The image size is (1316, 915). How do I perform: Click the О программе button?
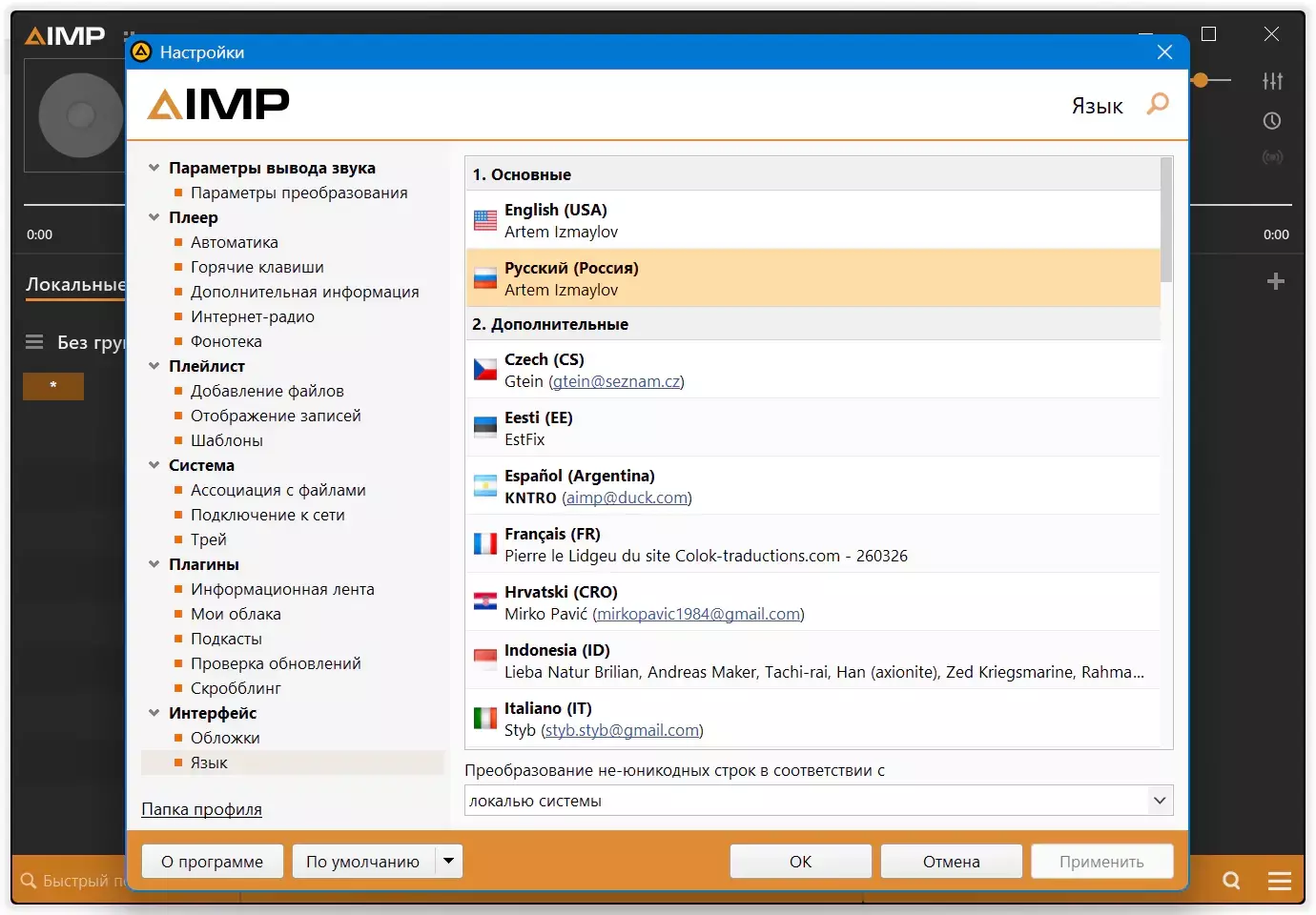coord(213,862)
